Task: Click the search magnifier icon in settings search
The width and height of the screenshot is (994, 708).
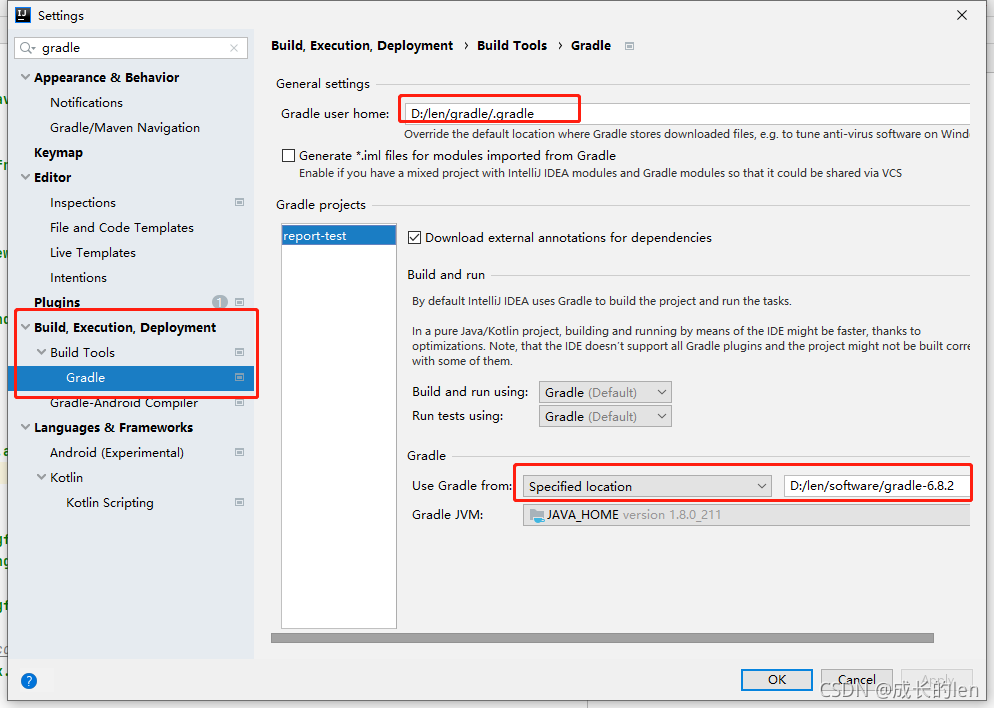Action: click(x=27, y=48)
